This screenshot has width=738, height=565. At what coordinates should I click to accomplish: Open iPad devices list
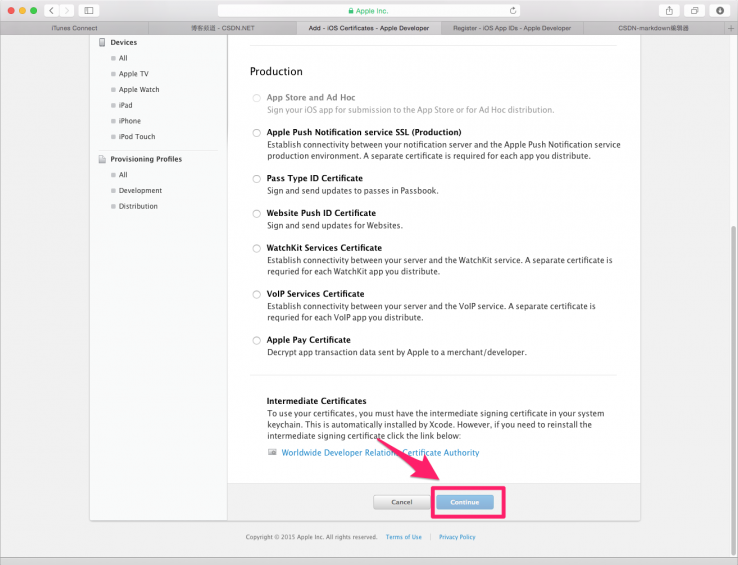126,105
